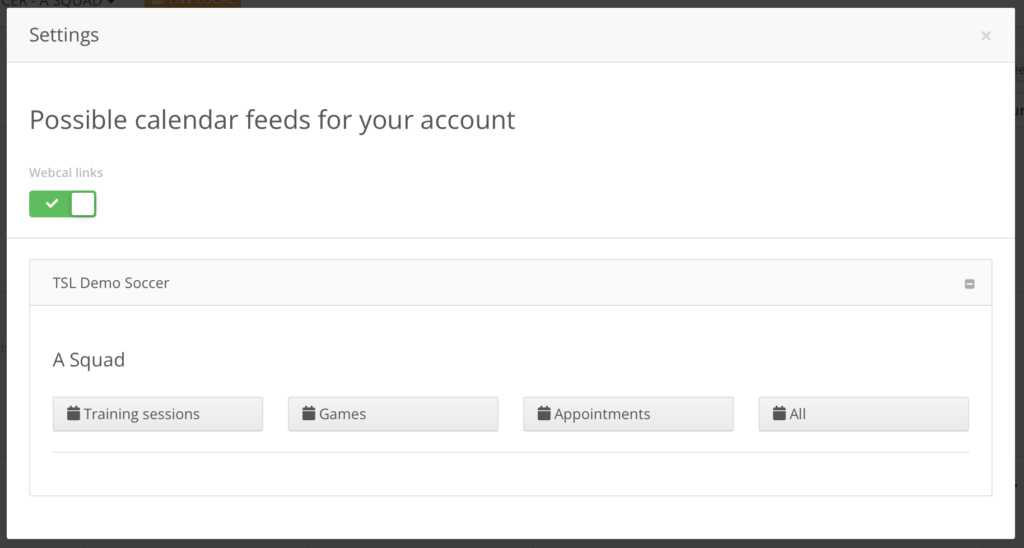Click calendar icon on the All button

pyautogui.click(x=779, y=413)
